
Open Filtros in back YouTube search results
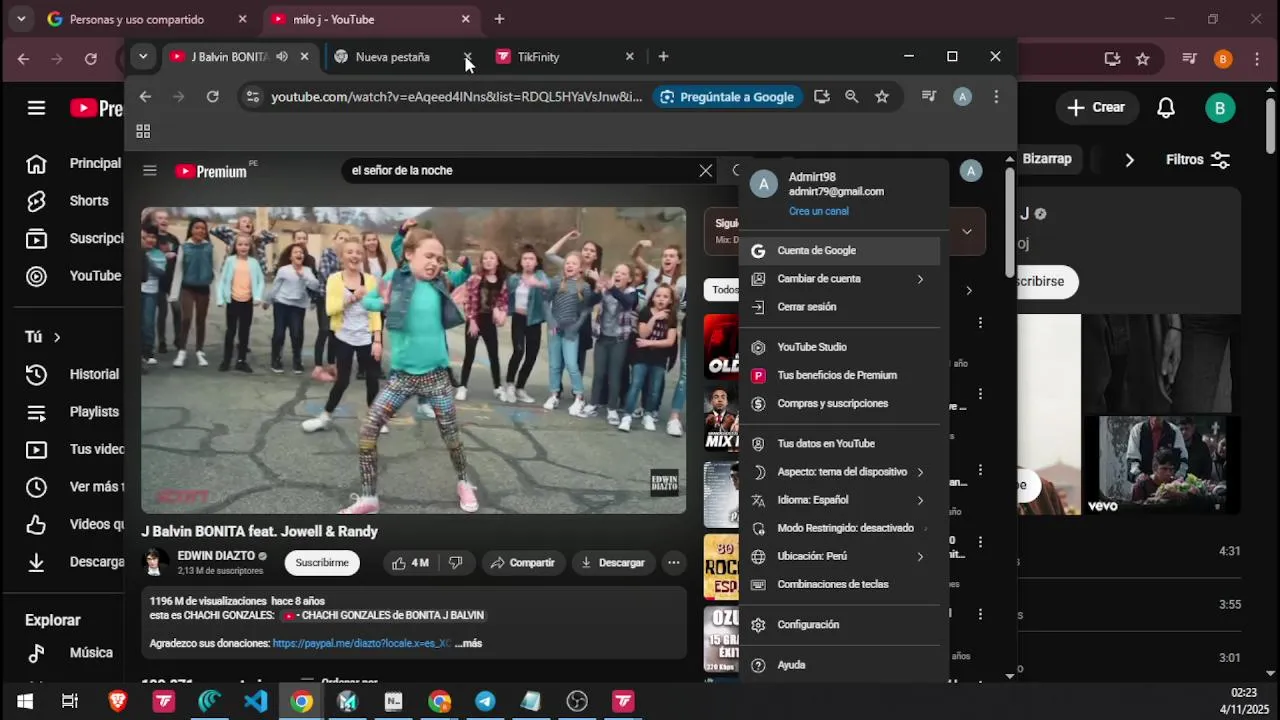(1198, 160)
